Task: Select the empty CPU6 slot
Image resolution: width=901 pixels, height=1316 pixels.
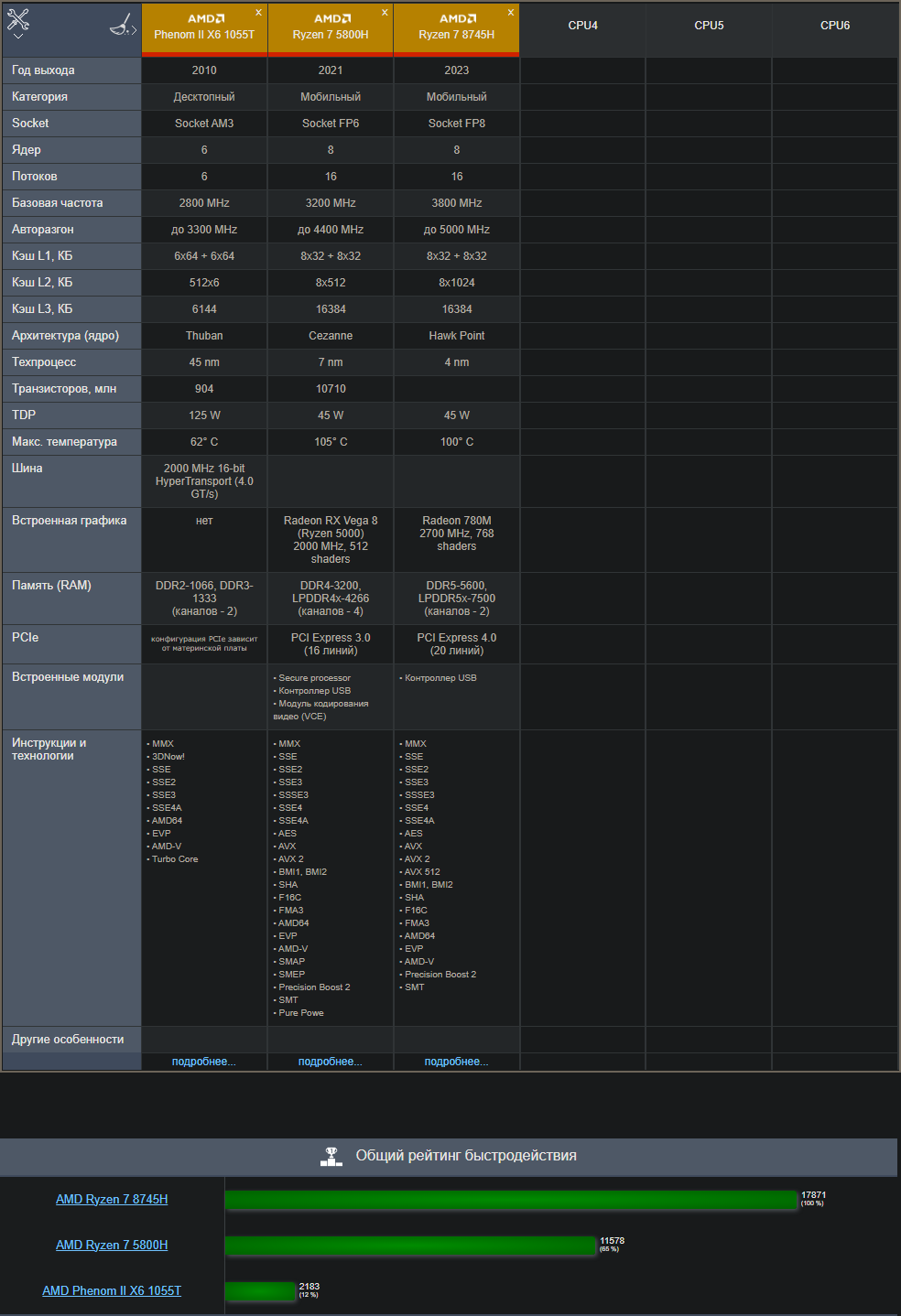Action: 834,26
